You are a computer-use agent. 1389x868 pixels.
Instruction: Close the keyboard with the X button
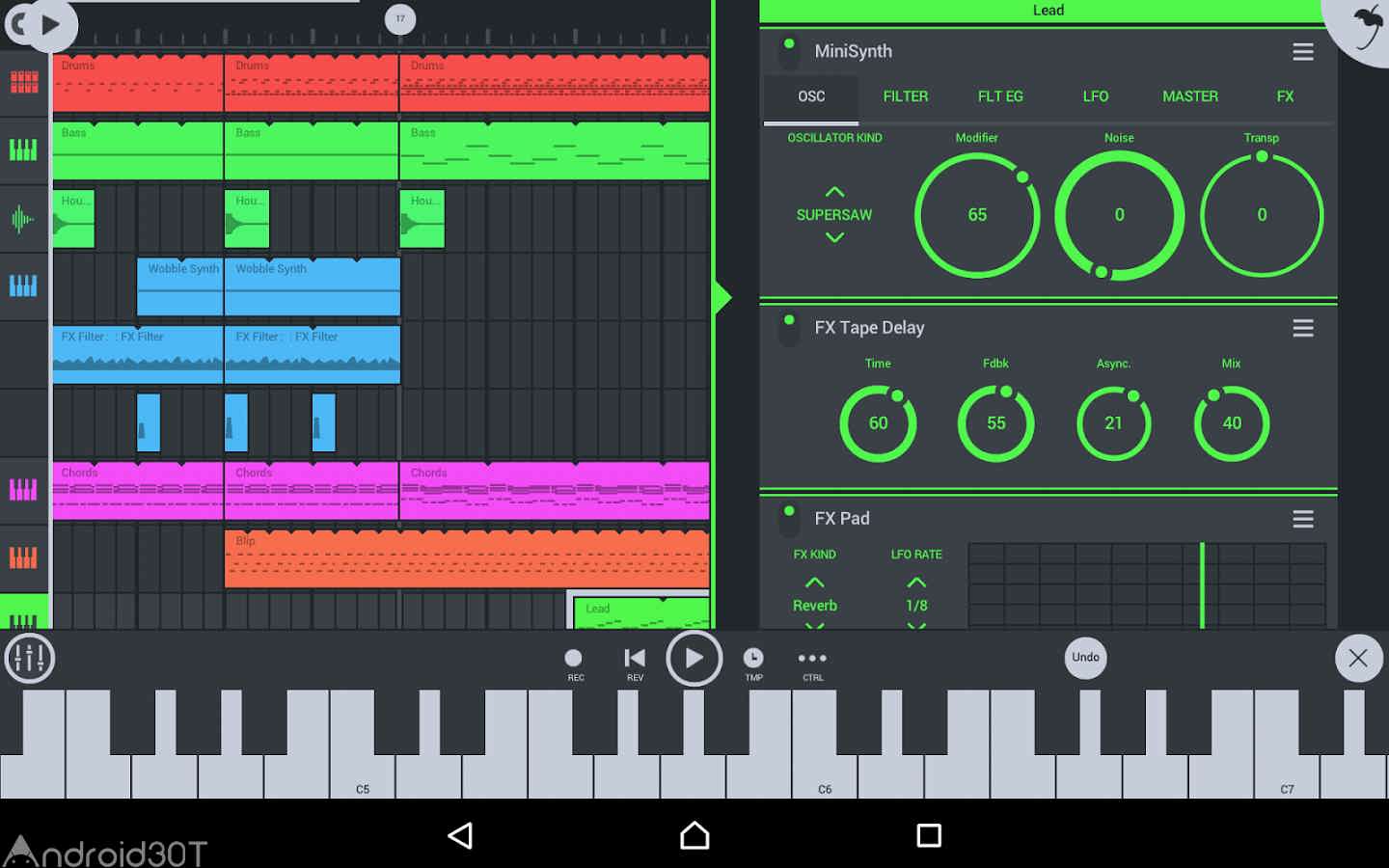click(x=1358, y=658)
